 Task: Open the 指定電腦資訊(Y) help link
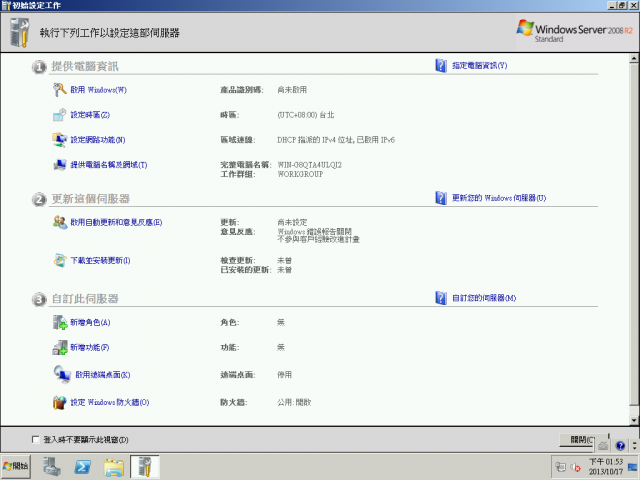tap(480, 65)
